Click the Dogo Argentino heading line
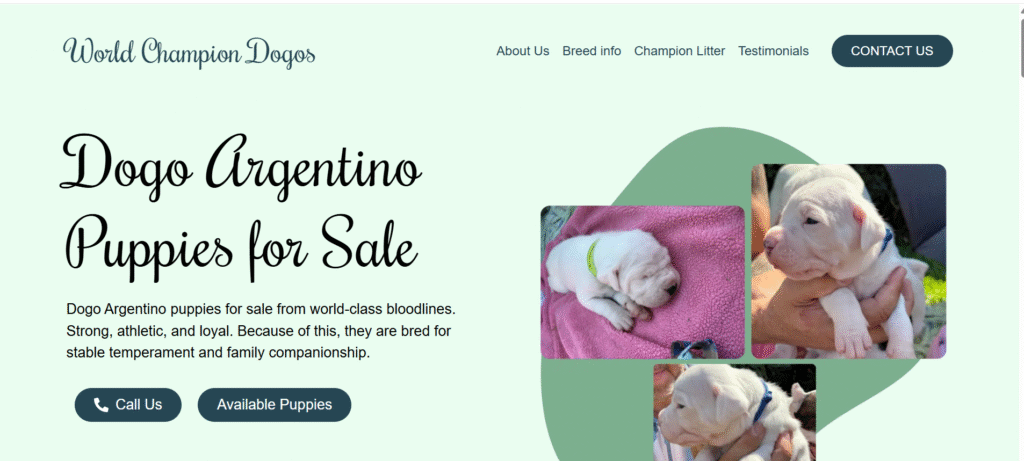 [242, 168]
